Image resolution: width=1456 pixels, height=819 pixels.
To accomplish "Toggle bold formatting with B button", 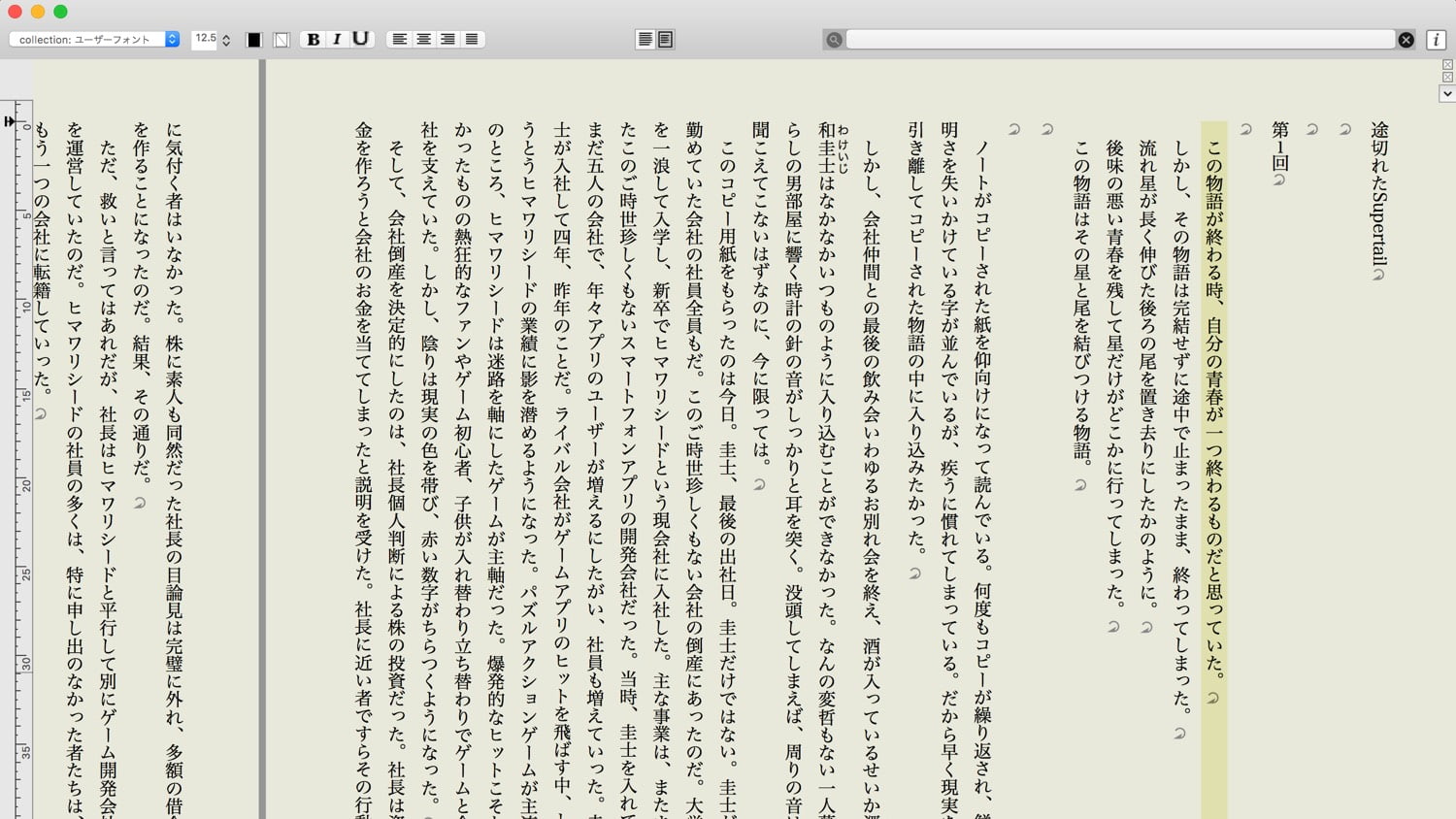I will tap(313, 39).
